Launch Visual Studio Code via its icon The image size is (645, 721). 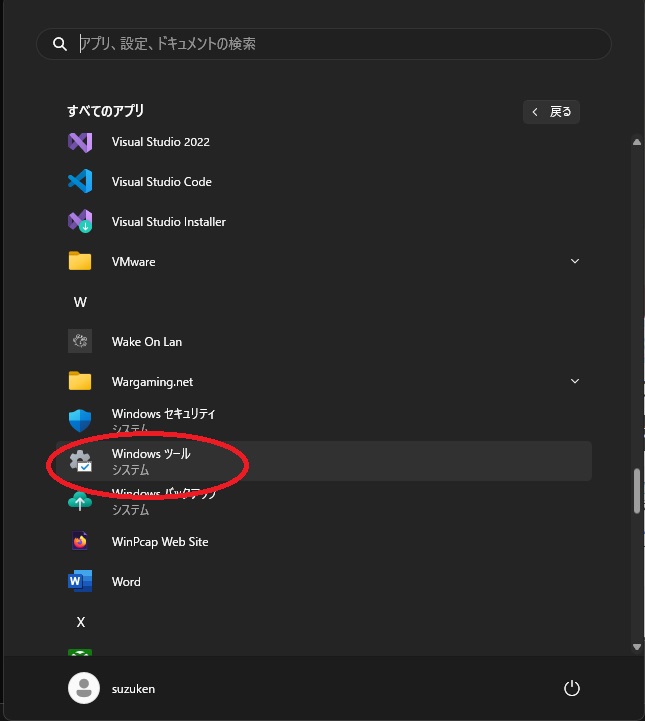(x=80, y=181)
